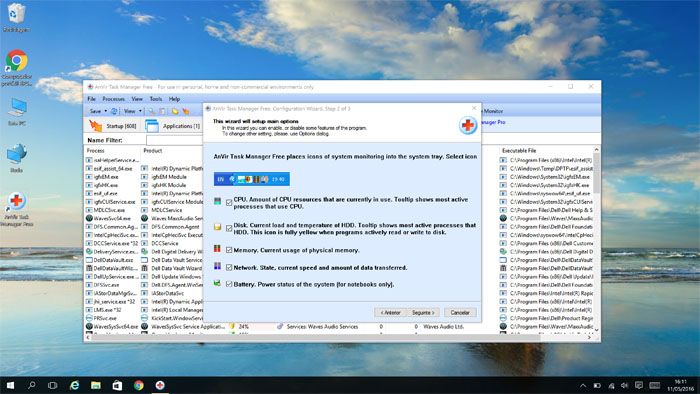
Task: Click the yellow folder icon in toolbar
Action: pyautogui.click(x=175, y=111)
